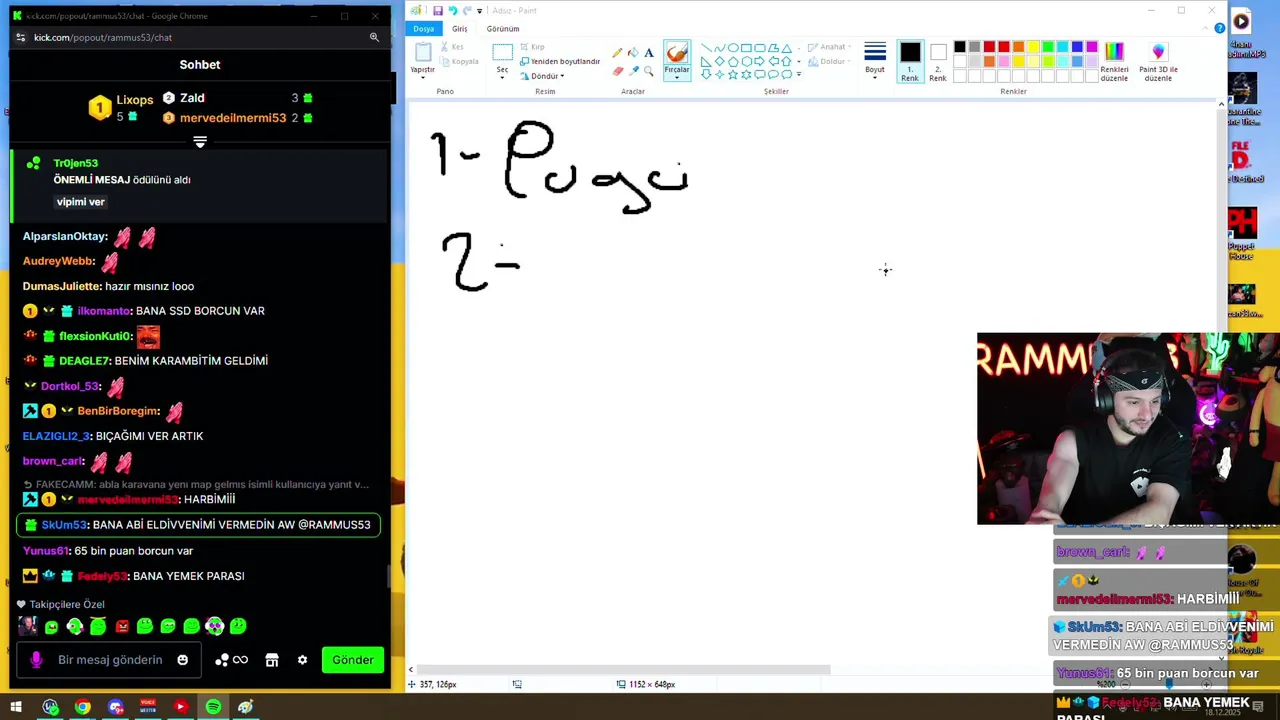Open Google Chrome from the taskbar
This screenshot has width=1280, height=720.
[x=83, y=707]
